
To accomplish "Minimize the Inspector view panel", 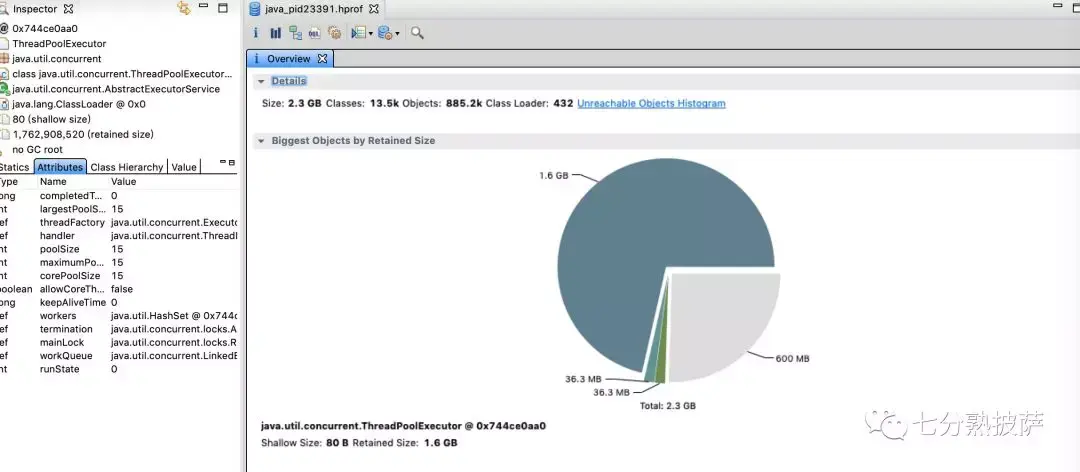I will [203, 6].
